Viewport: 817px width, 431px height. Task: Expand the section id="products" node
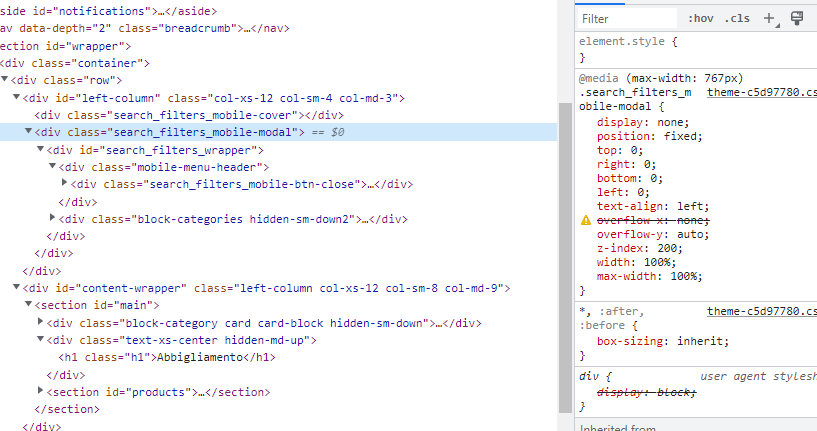click(41, 390)
